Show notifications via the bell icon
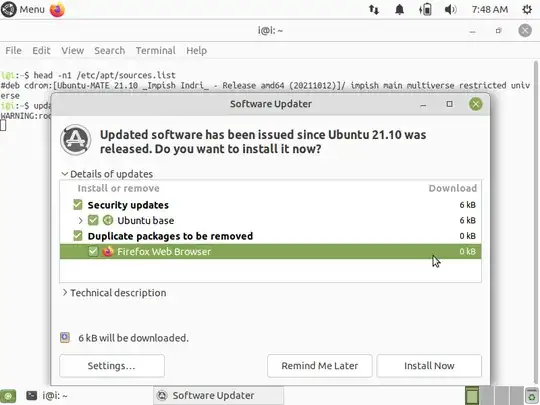Viewport: 540px width, 405px height. click(x=399, y=10)
